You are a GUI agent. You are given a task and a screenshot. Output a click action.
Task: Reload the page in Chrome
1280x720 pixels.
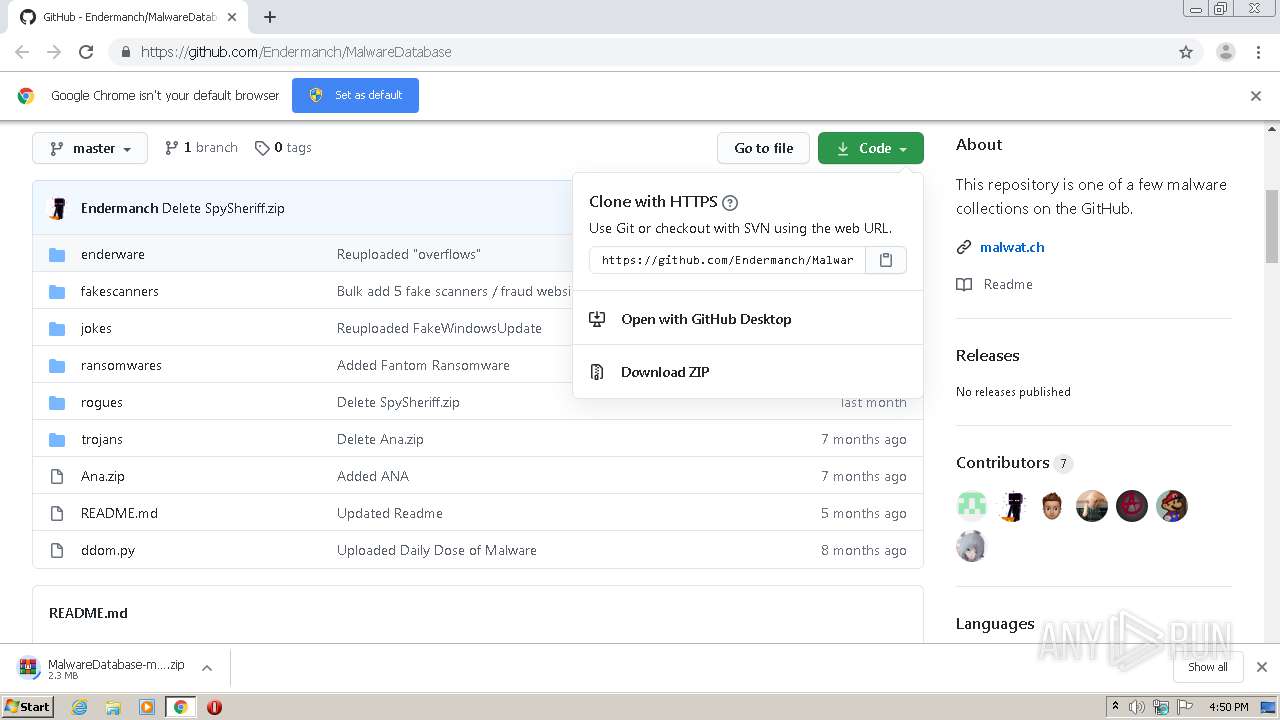(86, 52)
